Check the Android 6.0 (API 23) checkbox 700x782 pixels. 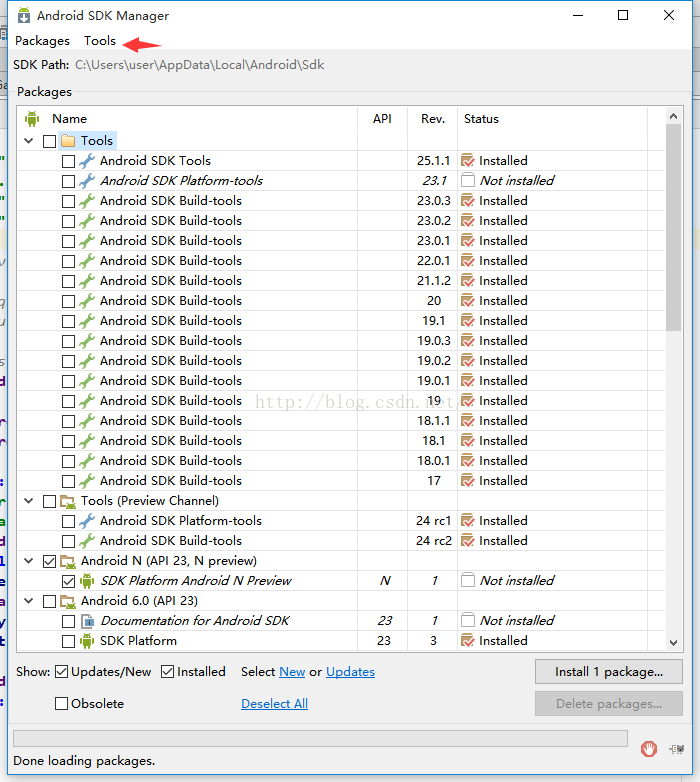49,601
